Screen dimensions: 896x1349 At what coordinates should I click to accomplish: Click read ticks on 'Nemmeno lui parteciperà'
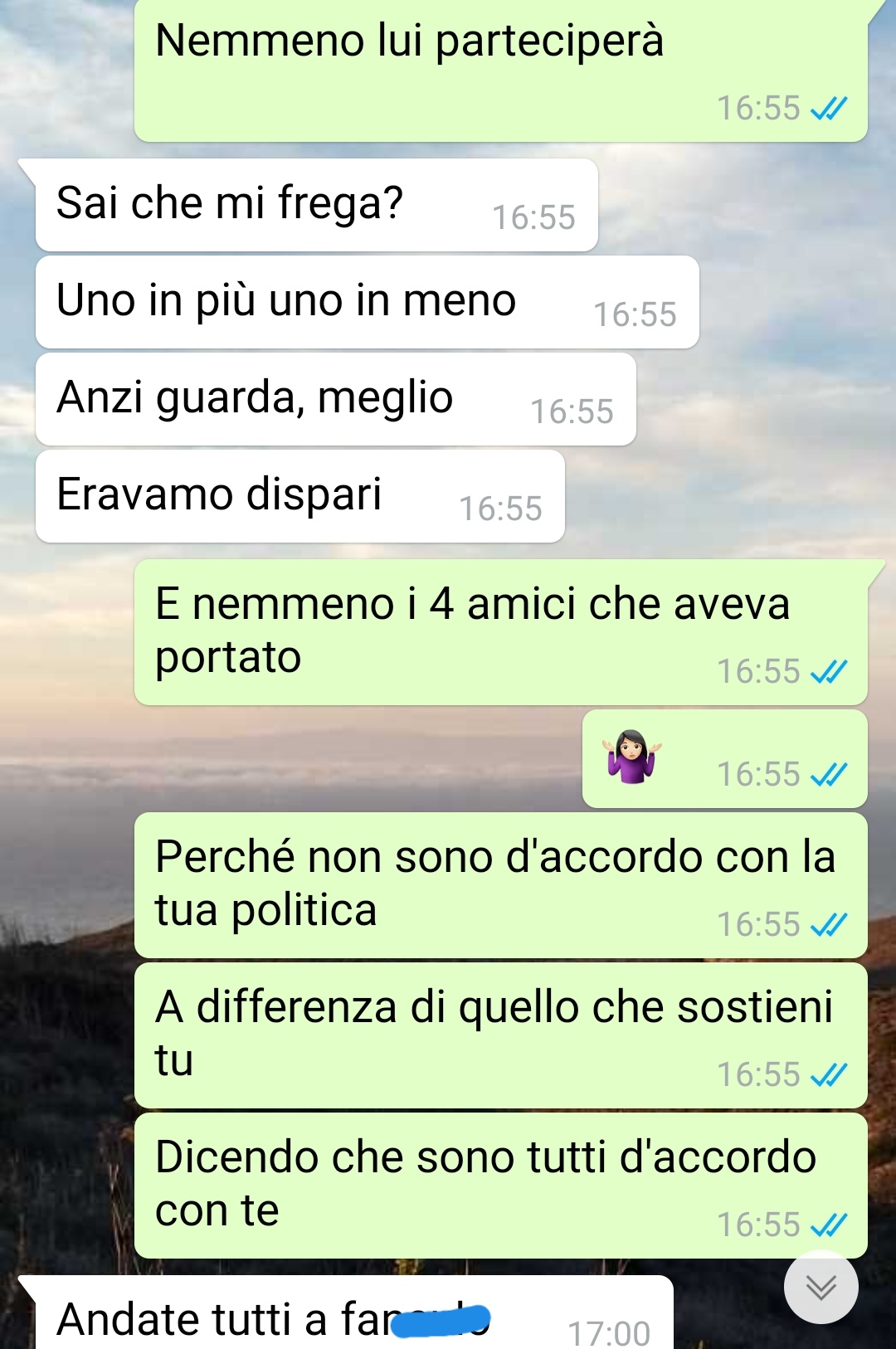[x=828, y=109]
